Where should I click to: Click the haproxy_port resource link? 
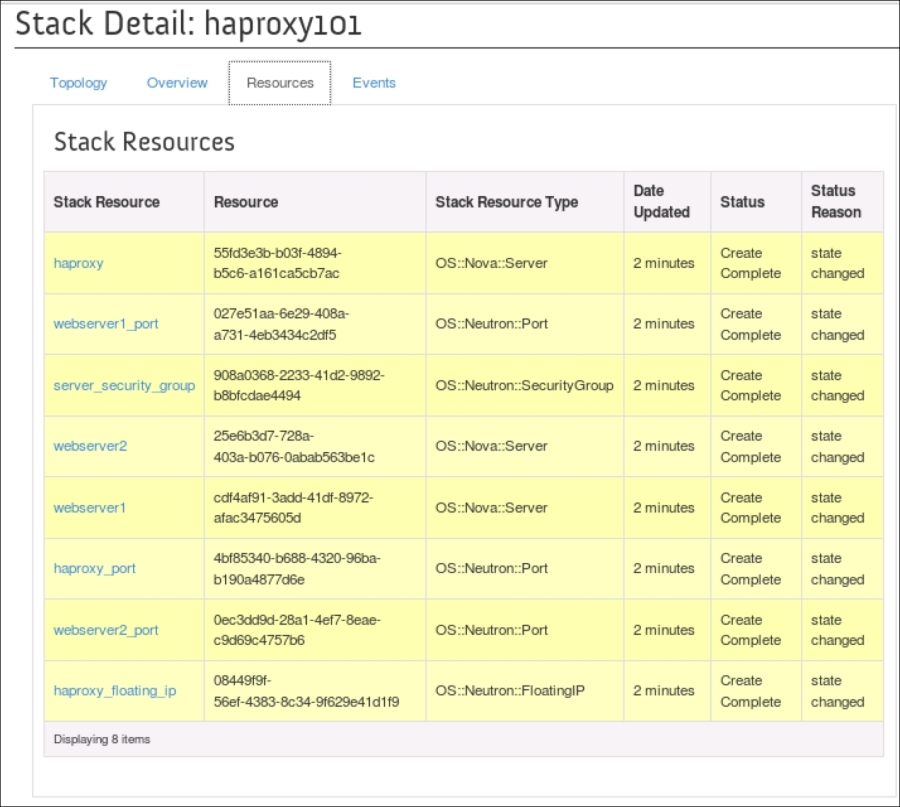pos(94,568)
